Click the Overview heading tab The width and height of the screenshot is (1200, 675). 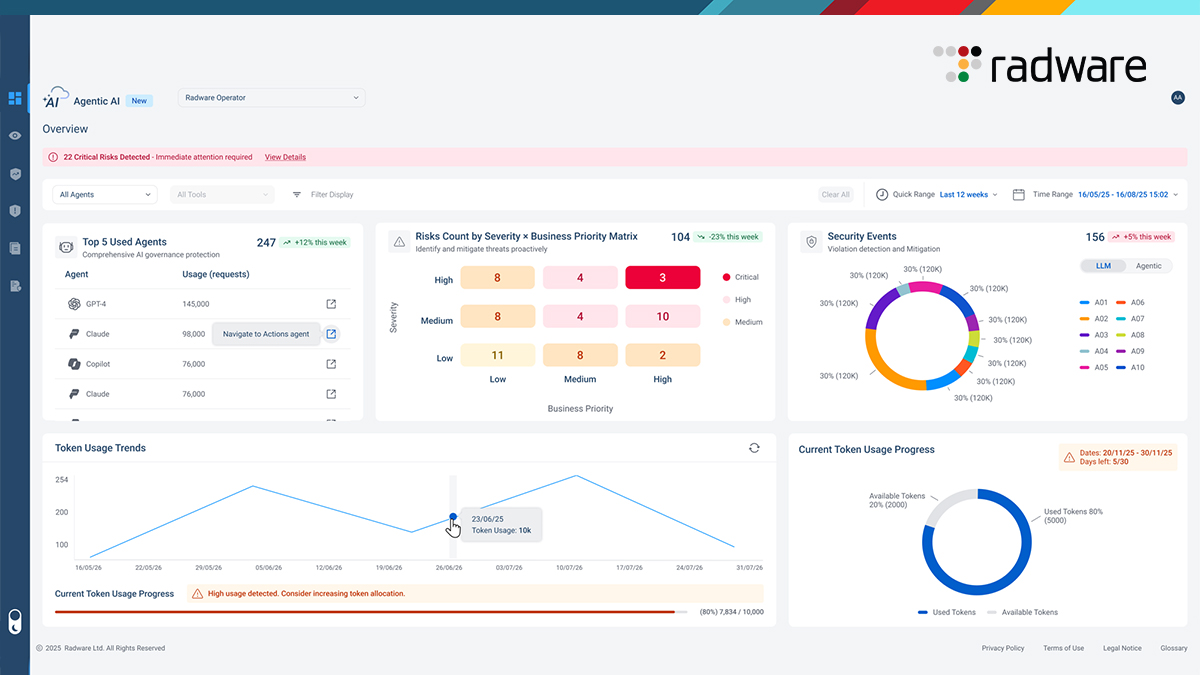point(65,129)
